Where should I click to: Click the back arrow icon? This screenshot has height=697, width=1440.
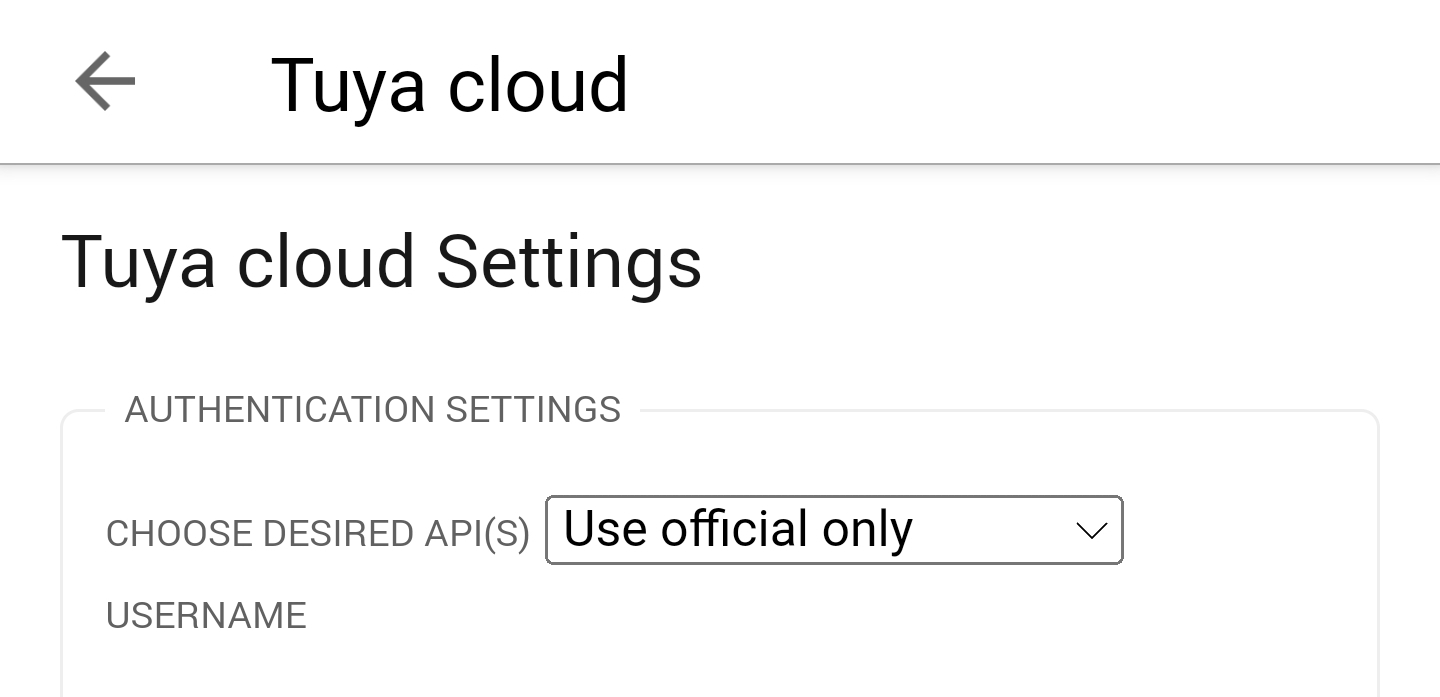click(105, 81)
